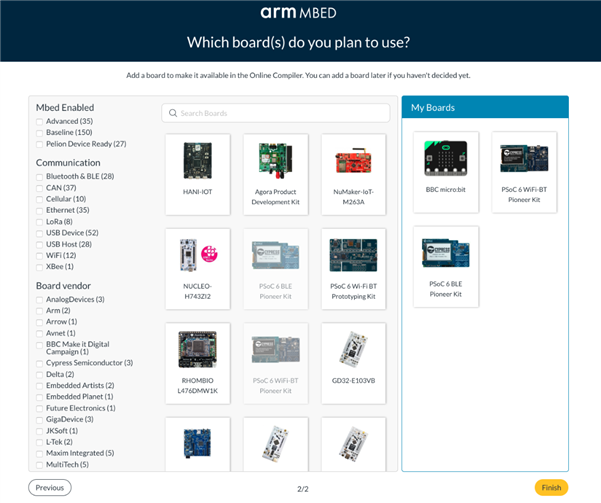
Task: Filter by Ethernet (35)
Action: click(x=39, y=210)
